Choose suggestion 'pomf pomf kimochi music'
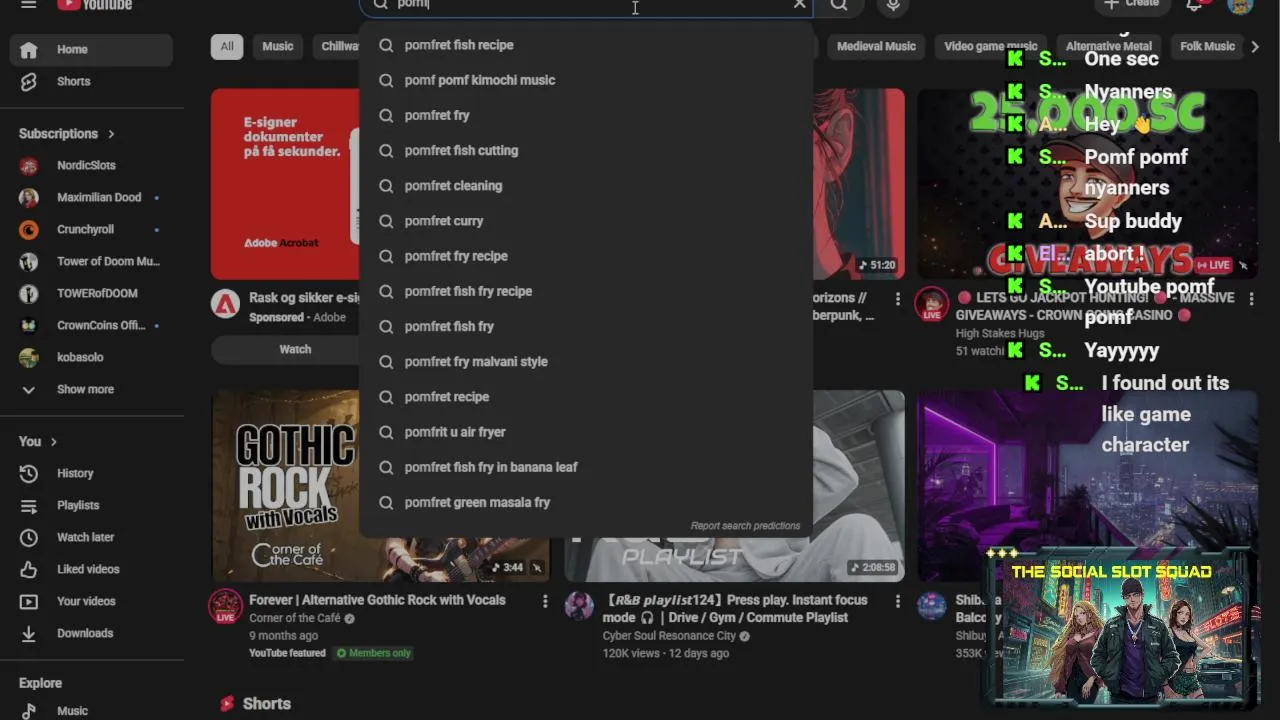This screenshot has width=1280, height=720. (586, 80)
